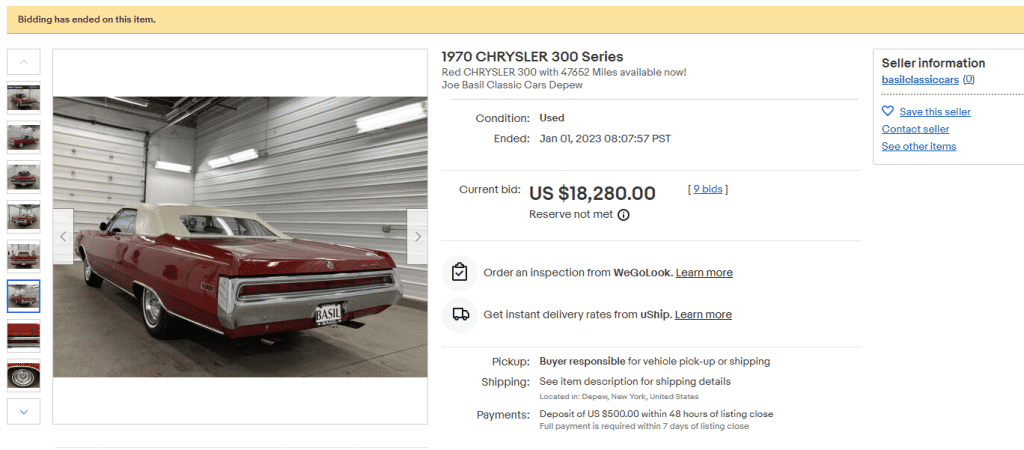1024x450 pixels.
Task: Show the previous car photo with left arrow
Action: [x=63, y=237]
